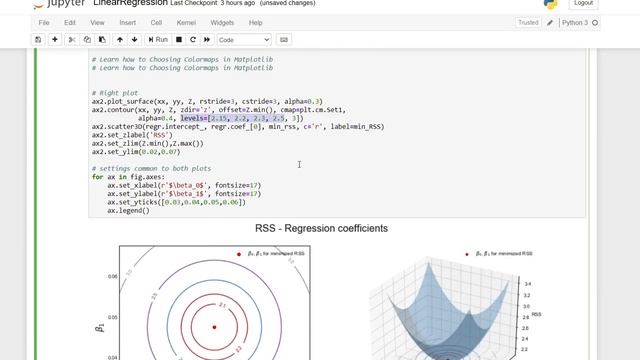The height and width of the screenshot is (360, 640).
Task: Click the Trusted notebook indicator
Action: tap(528, 23)
